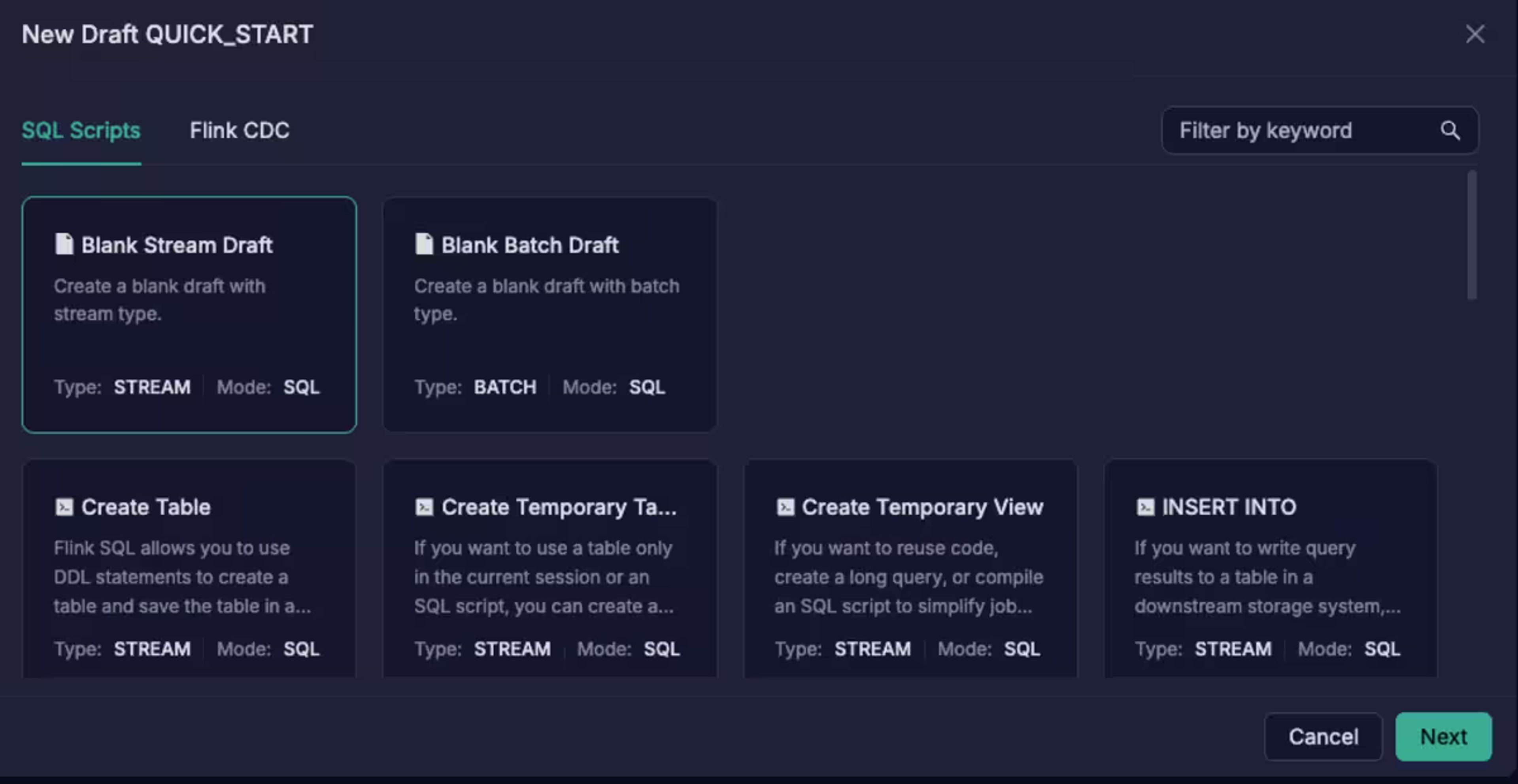This screenshot has height=784, width=1518.
Task: Pick the Create Temporary View template title
Action: 922,507
